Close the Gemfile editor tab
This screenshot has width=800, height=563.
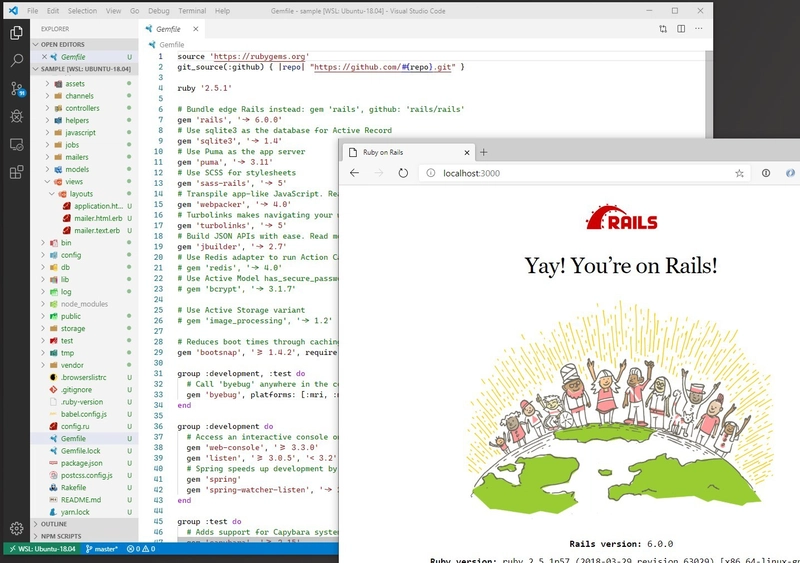point(205,30)
